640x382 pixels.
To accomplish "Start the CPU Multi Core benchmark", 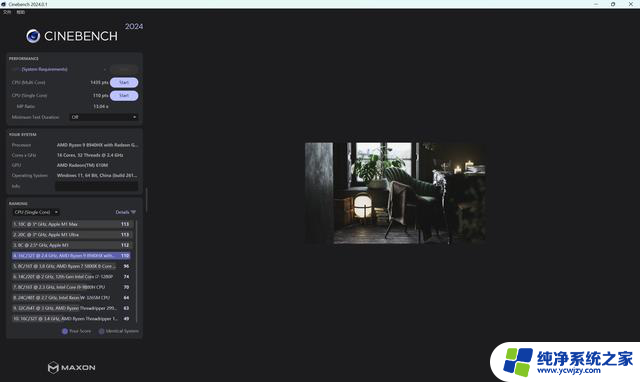I will (124, 82).
